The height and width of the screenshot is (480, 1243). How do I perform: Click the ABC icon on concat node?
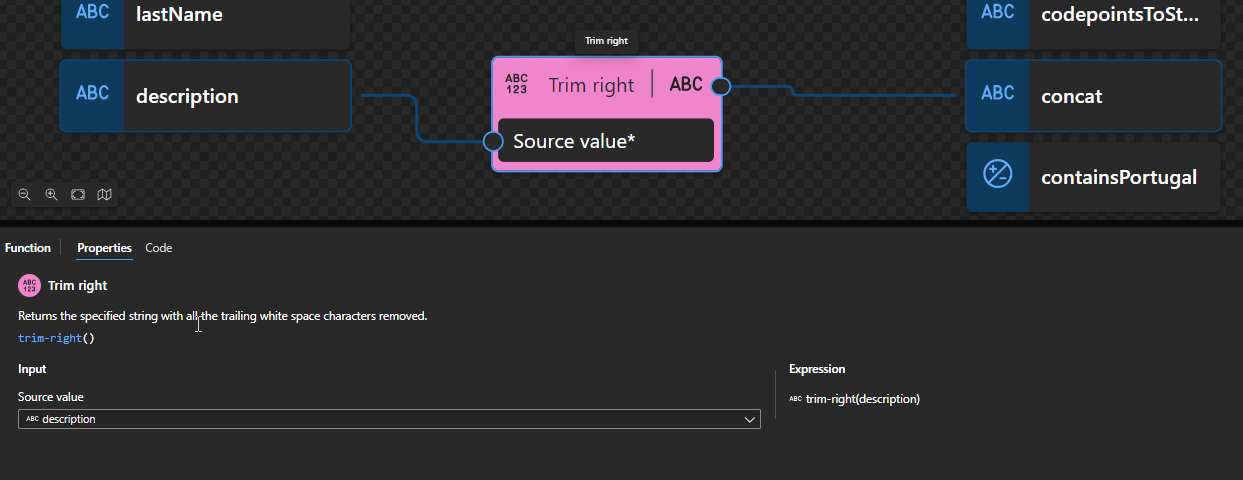point(997,94)
